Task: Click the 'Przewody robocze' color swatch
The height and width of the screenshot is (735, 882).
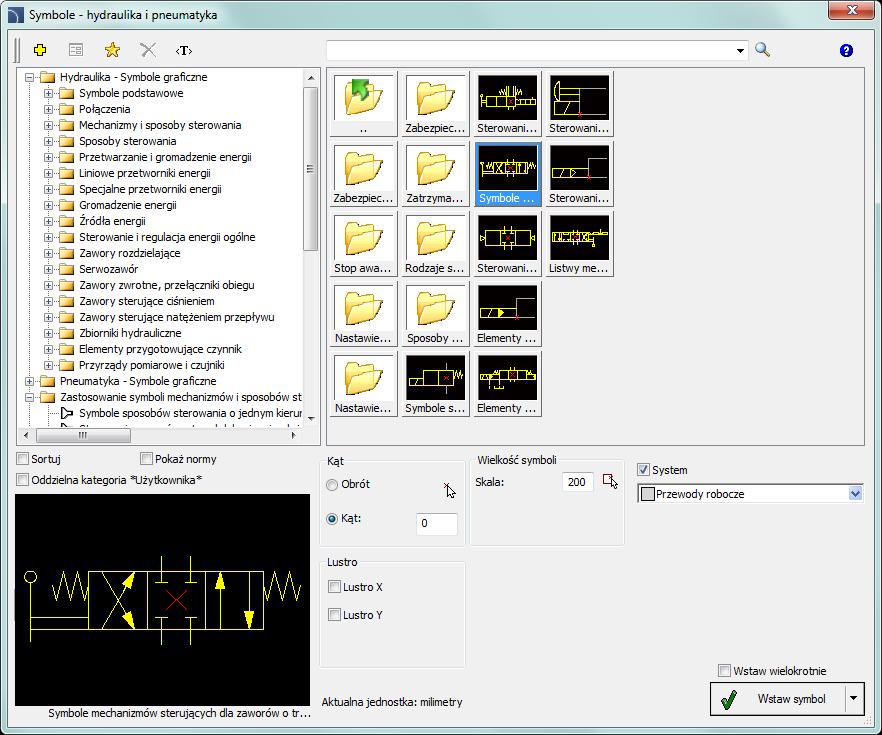Action: 647,494
